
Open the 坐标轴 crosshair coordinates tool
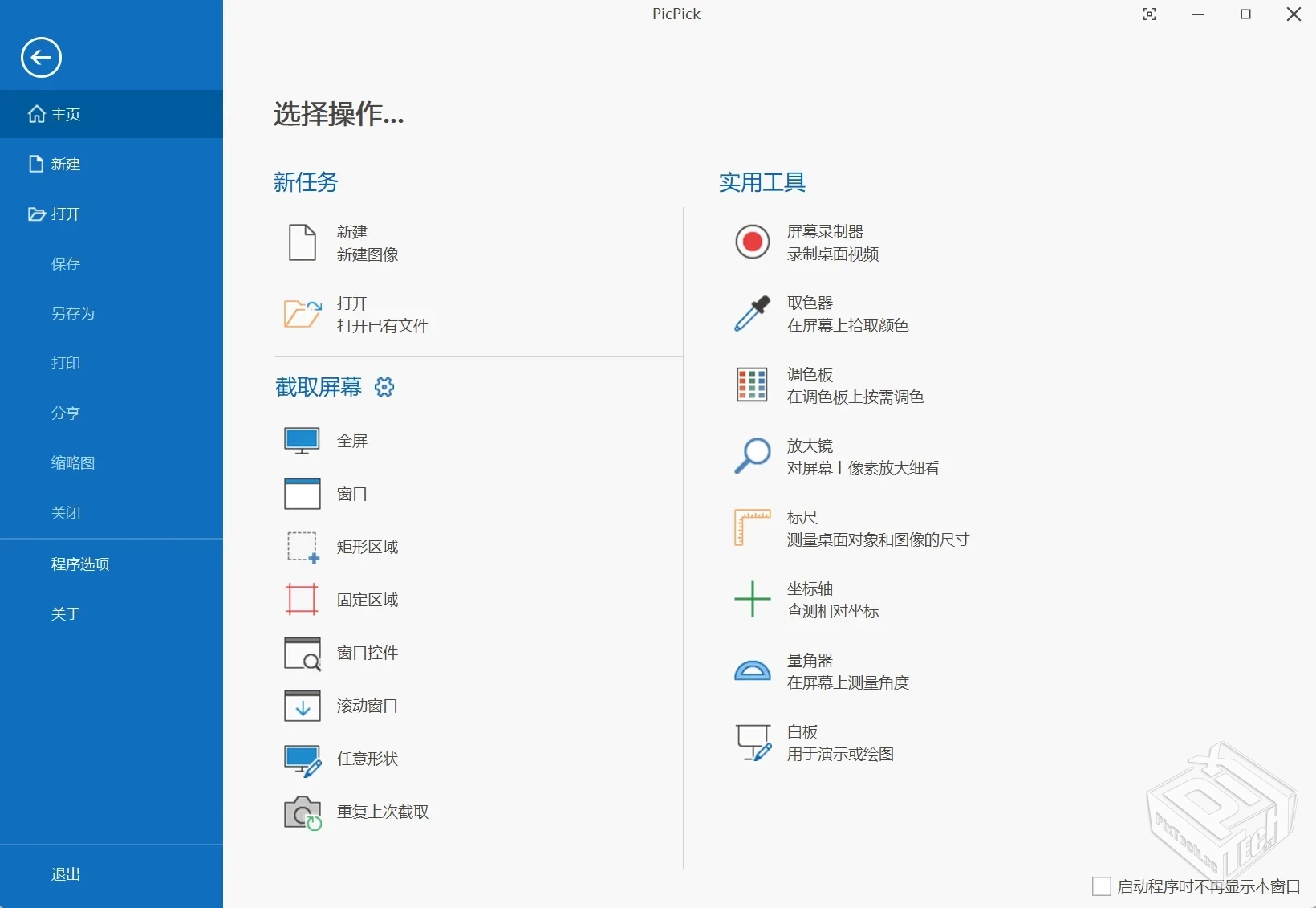click(x=809, y=599)
